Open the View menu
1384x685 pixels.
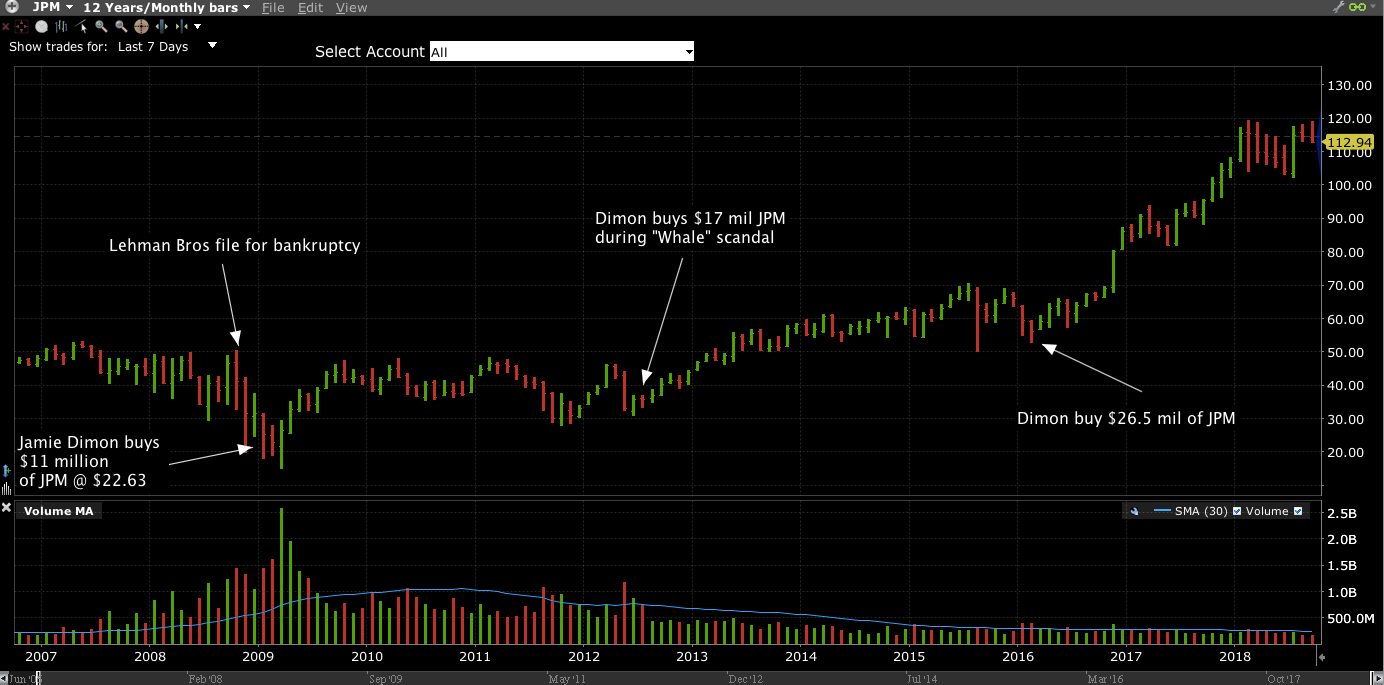pyautogui.click(x=351, y=7)
